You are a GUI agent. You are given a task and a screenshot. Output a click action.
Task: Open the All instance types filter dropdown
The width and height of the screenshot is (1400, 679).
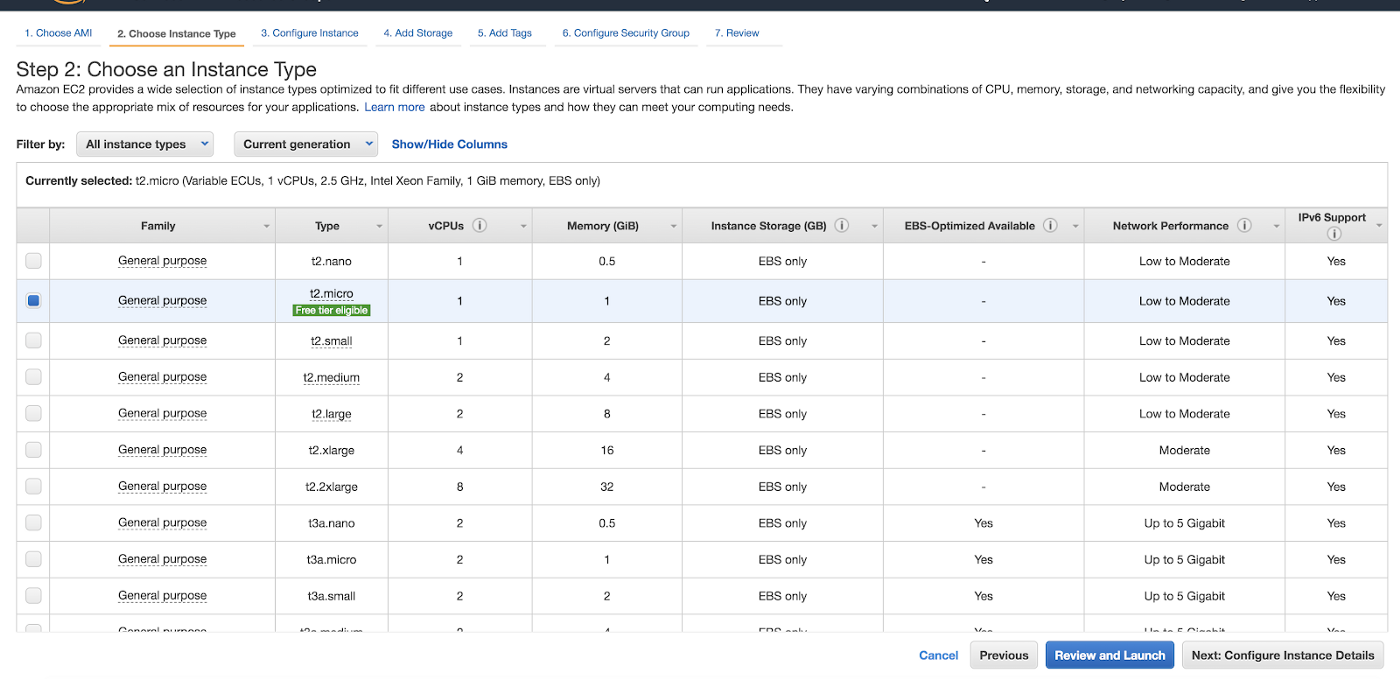(x=145, y=144)
